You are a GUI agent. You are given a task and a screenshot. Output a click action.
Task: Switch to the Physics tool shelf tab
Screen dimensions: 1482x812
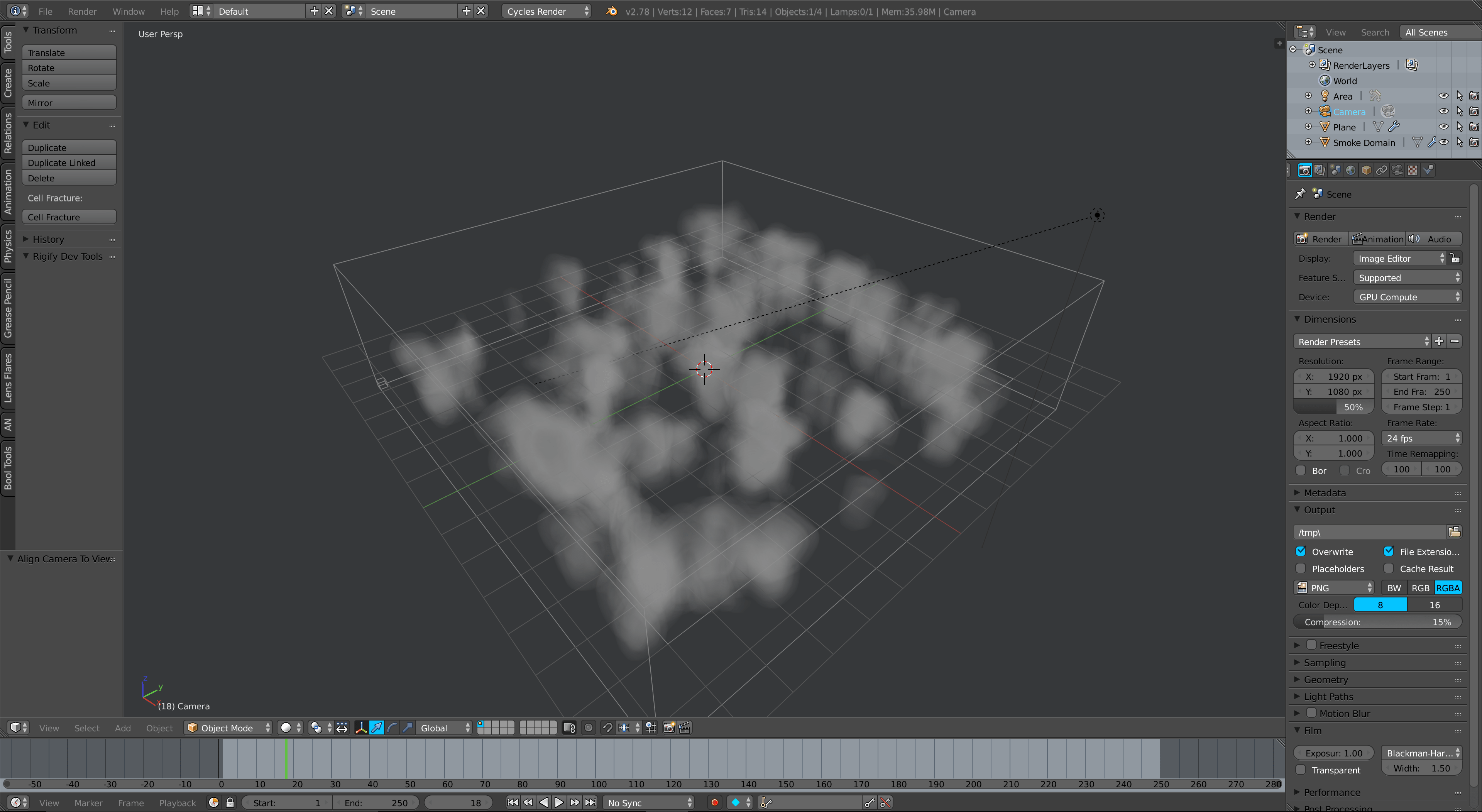point(7,246)
